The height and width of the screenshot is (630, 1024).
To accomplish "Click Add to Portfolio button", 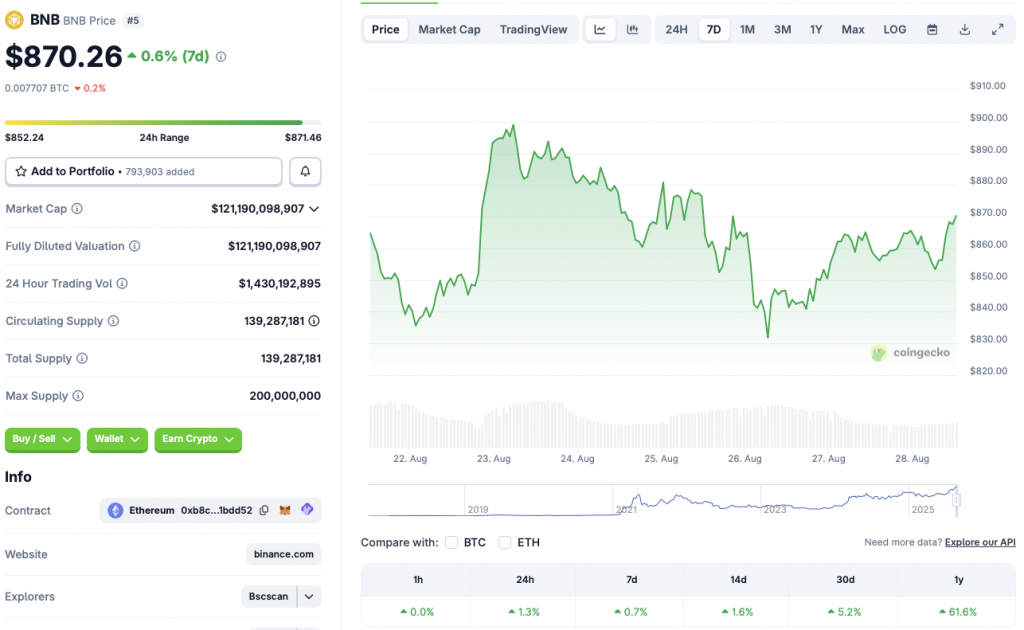I will point(144,172).
